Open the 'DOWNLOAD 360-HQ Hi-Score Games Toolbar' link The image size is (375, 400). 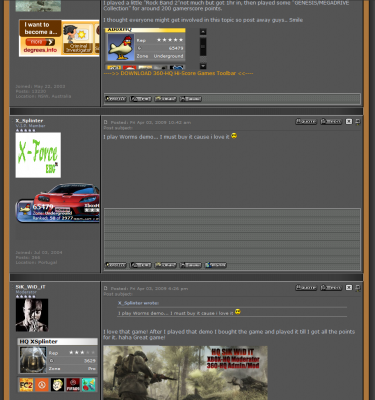coord(178,73)
